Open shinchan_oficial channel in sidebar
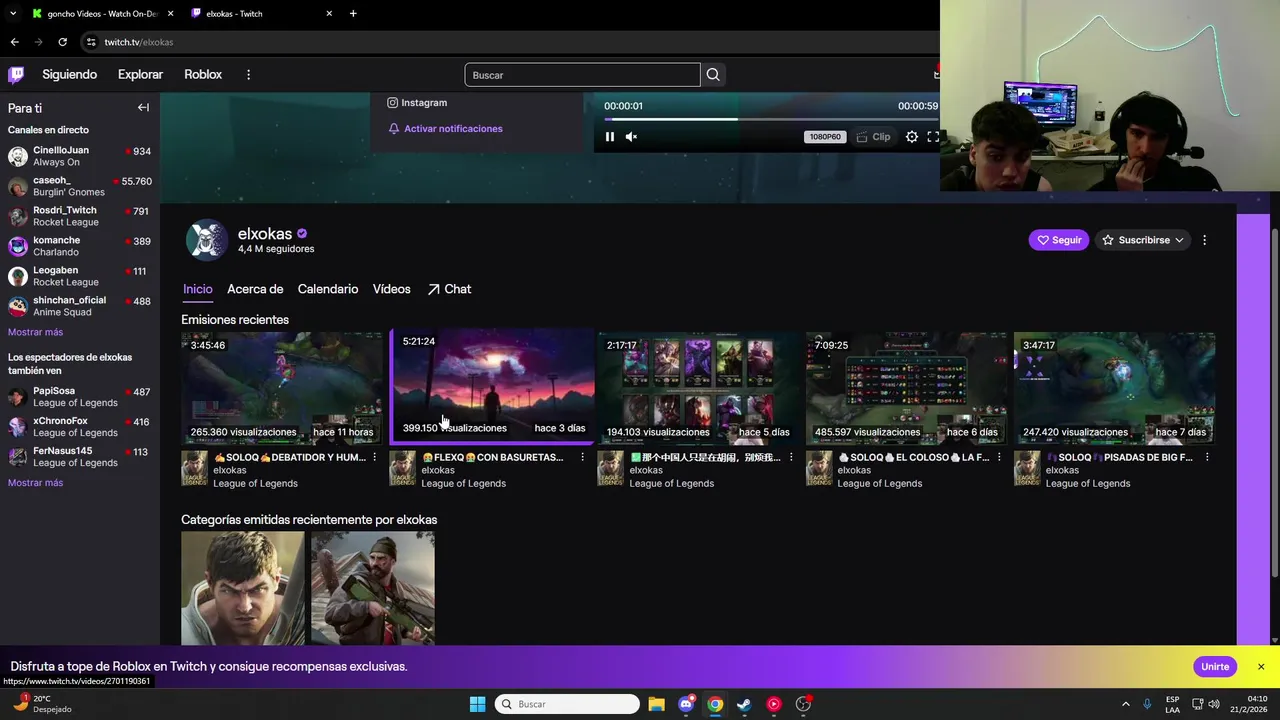 [80, 306]
